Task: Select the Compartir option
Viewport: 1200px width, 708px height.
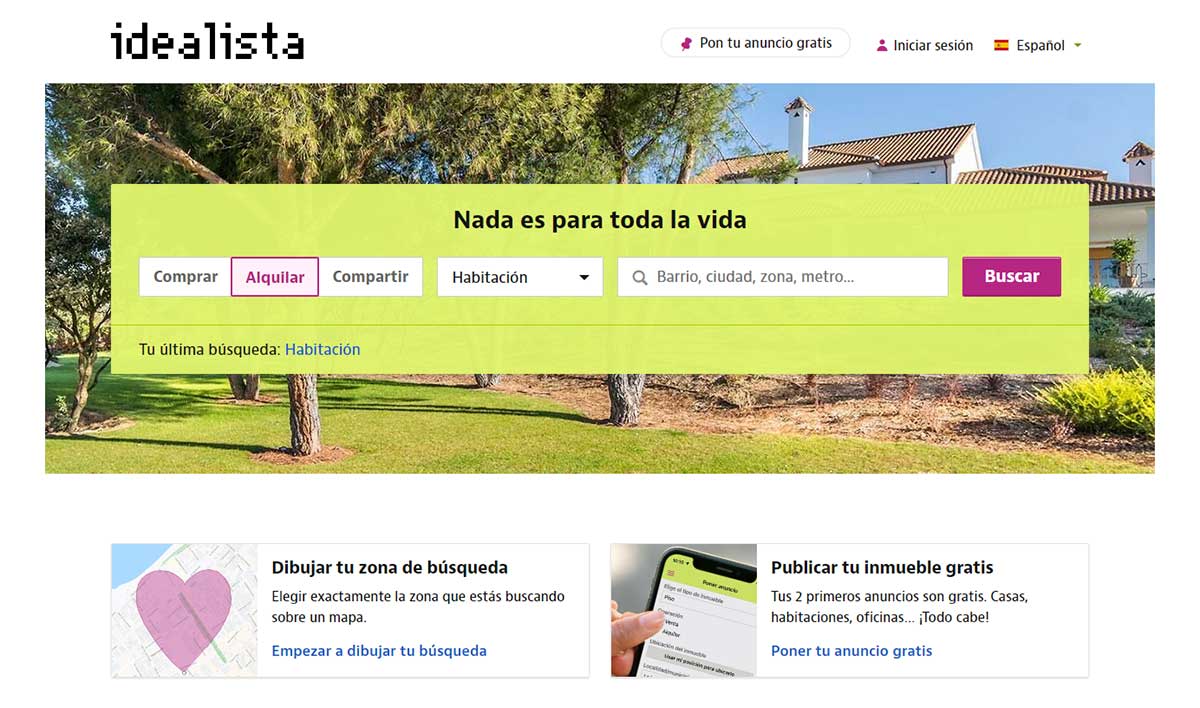Action: (370, 277)
